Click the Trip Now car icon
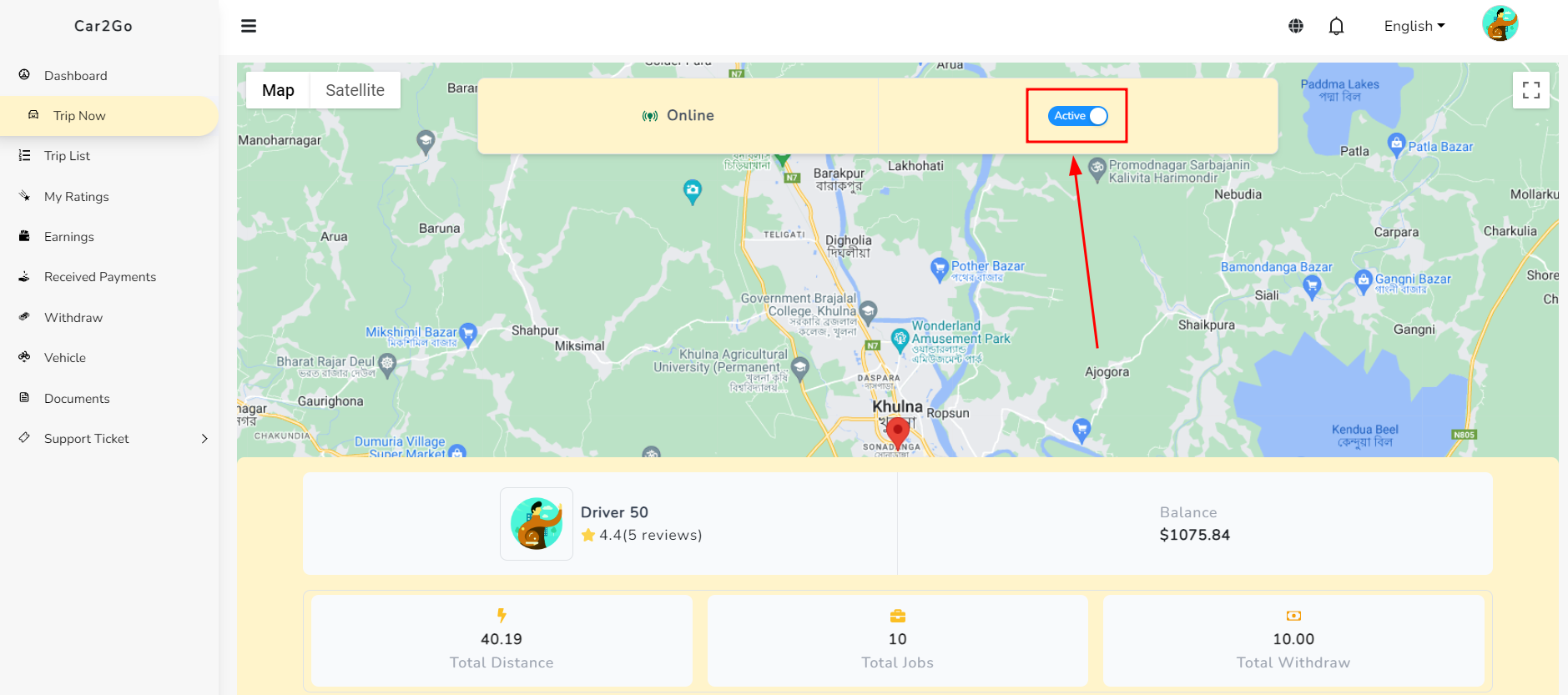The width and height of the screenshot is (1568, 695). (x=33, y=115)
